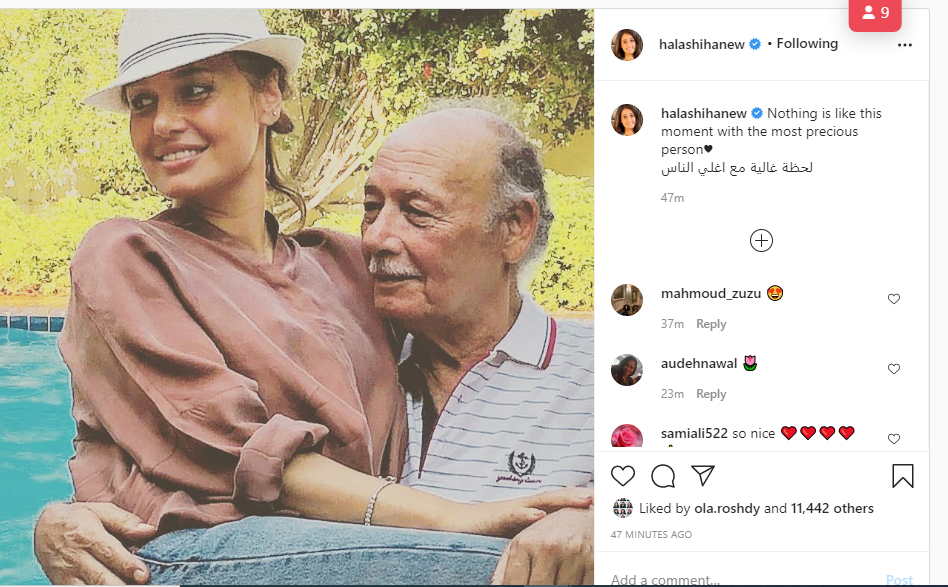The width and height of the screenshot is (948, 587).
Task: Save post with bookmark icon
Action: point(902,476)
